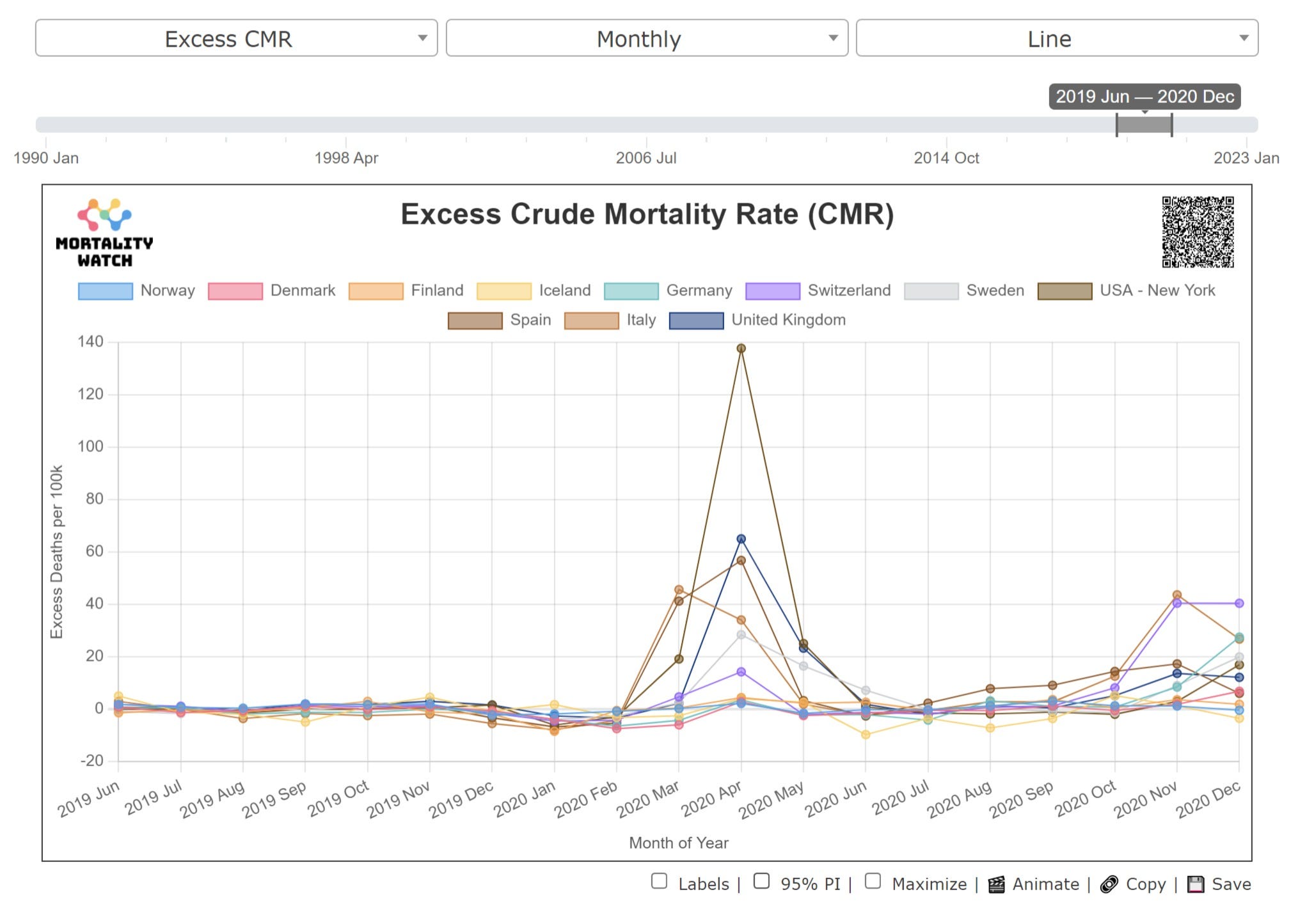Toggle the Switzerland legend entry
1291x924 pixels.
coord(848,291)
